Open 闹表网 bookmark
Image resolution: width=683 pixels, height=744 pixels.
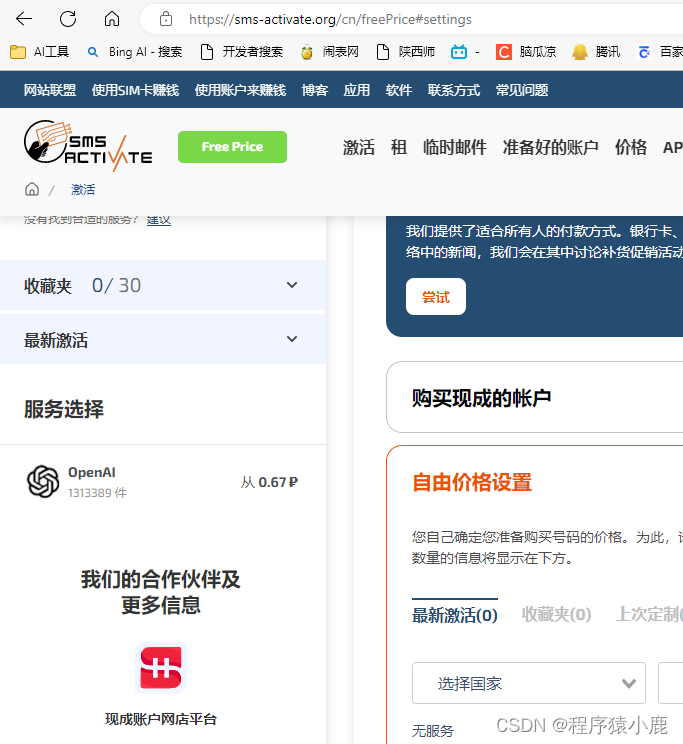click(329, 52)
